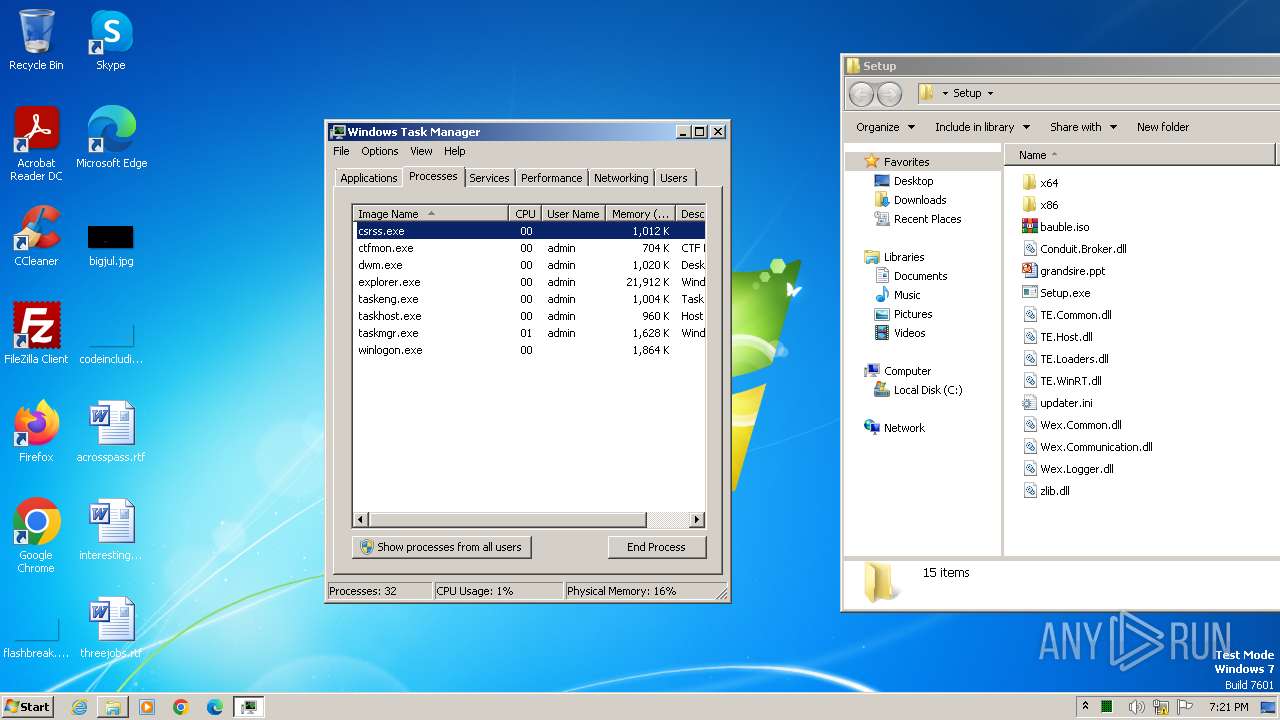The width and height of the screenshot is (1280, 720).
Task: Click the volume speaker tray icon
Action: pos(1136,707)
